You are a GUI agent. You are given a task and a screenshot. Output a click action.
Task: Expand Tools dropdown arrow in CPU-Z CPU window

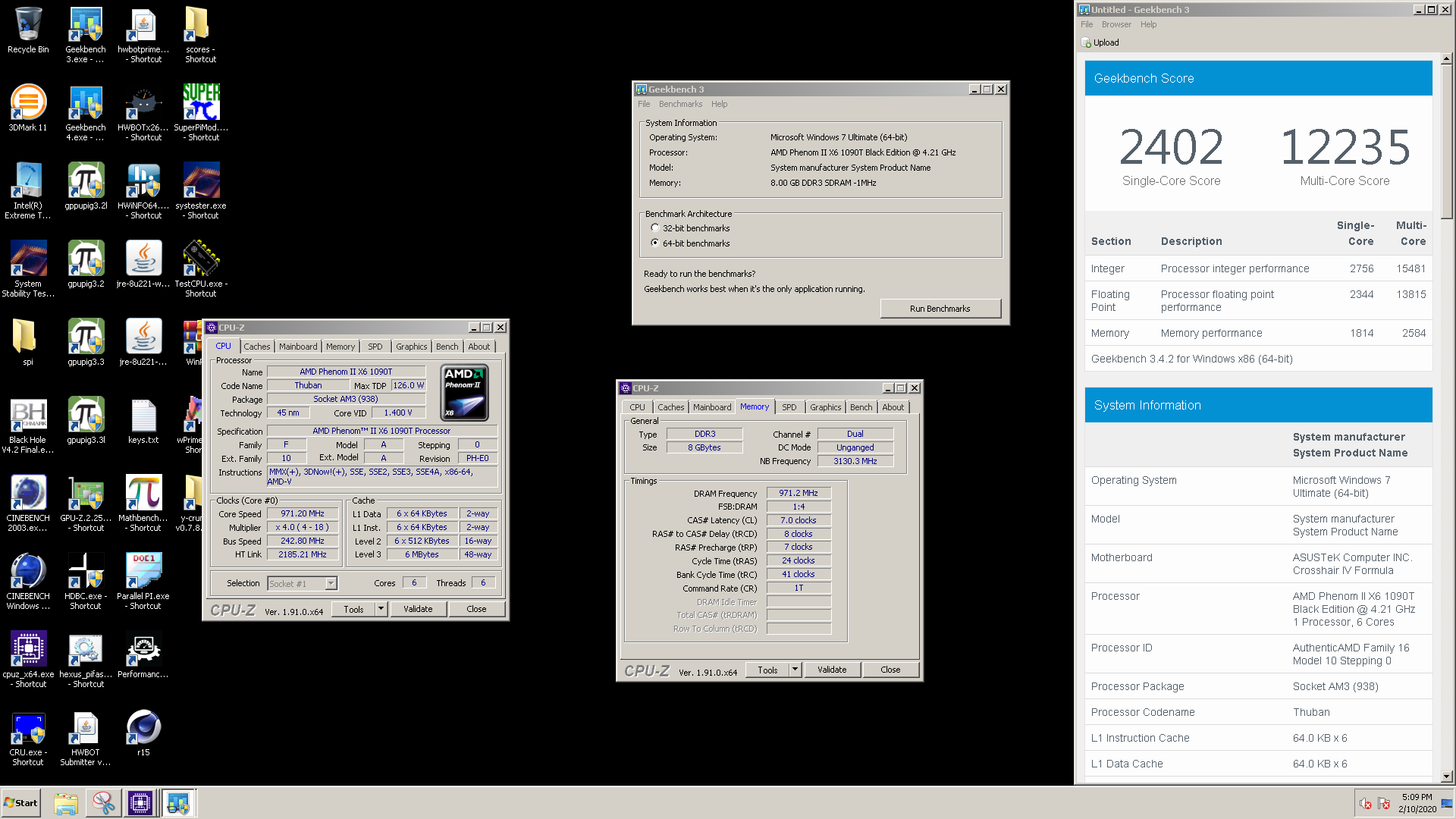[x=381, y=609]
